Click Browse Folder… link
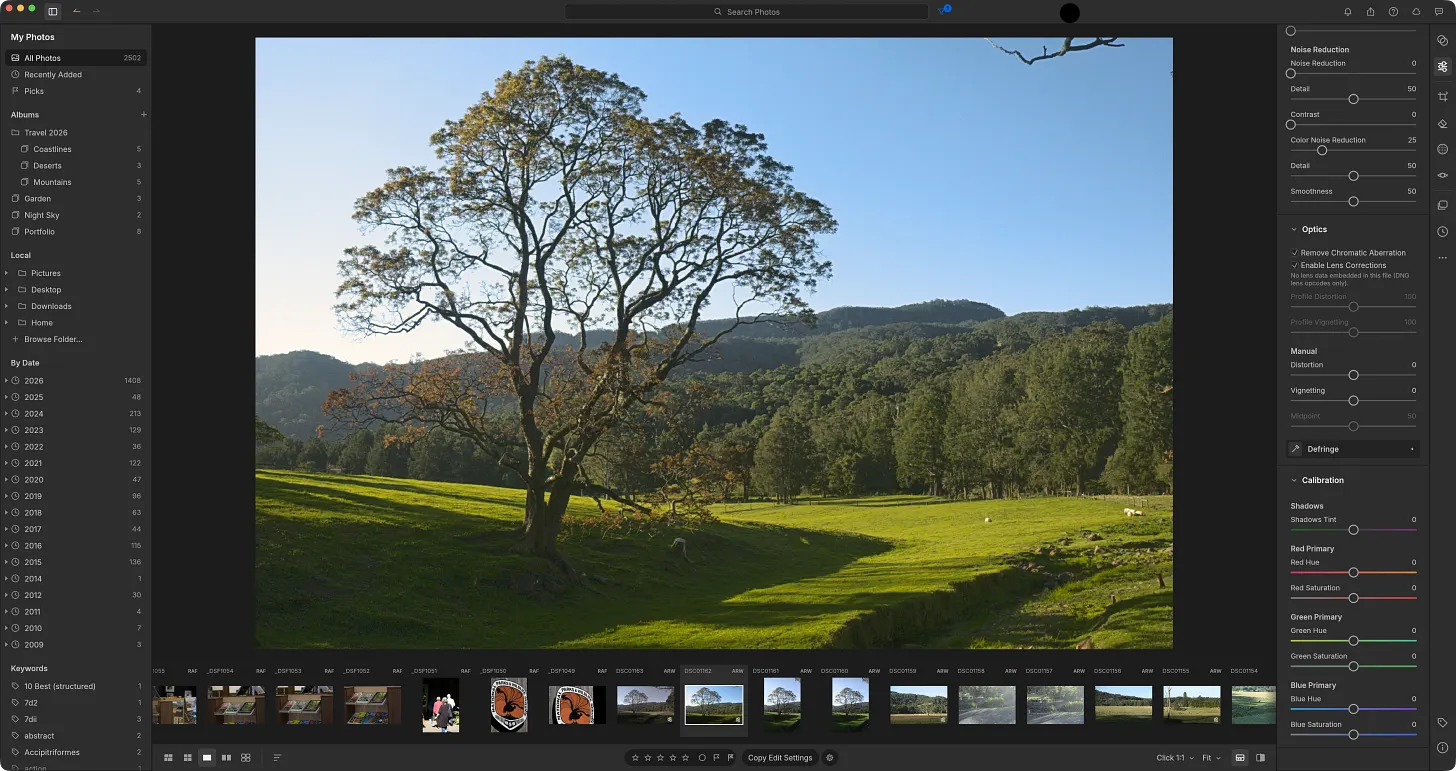 point(53,340)
